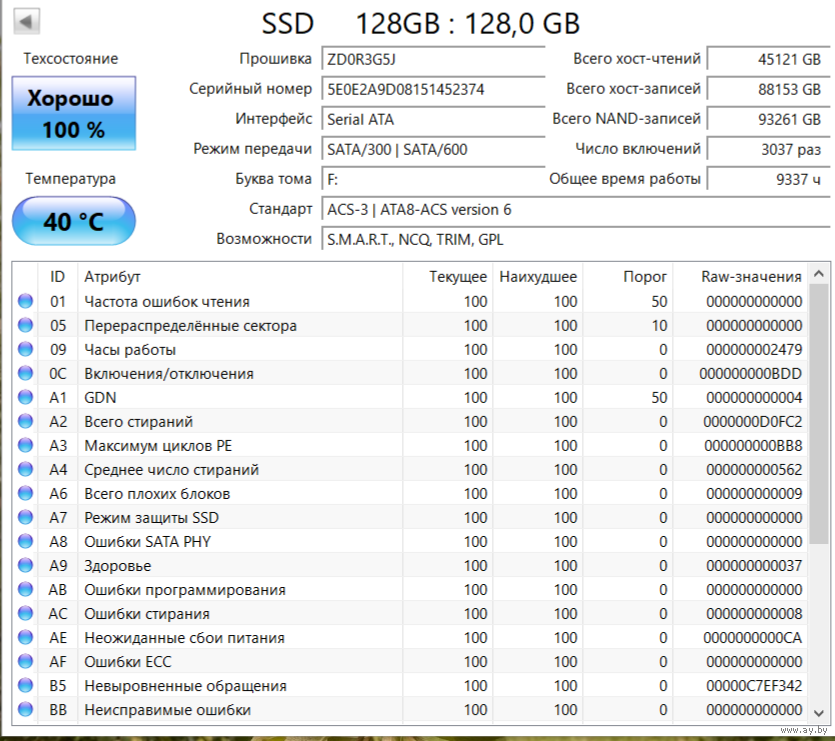Click the Прошивка field ZD0R3G5J
Screen dimensions: 835x741
[x=433, y=59]
